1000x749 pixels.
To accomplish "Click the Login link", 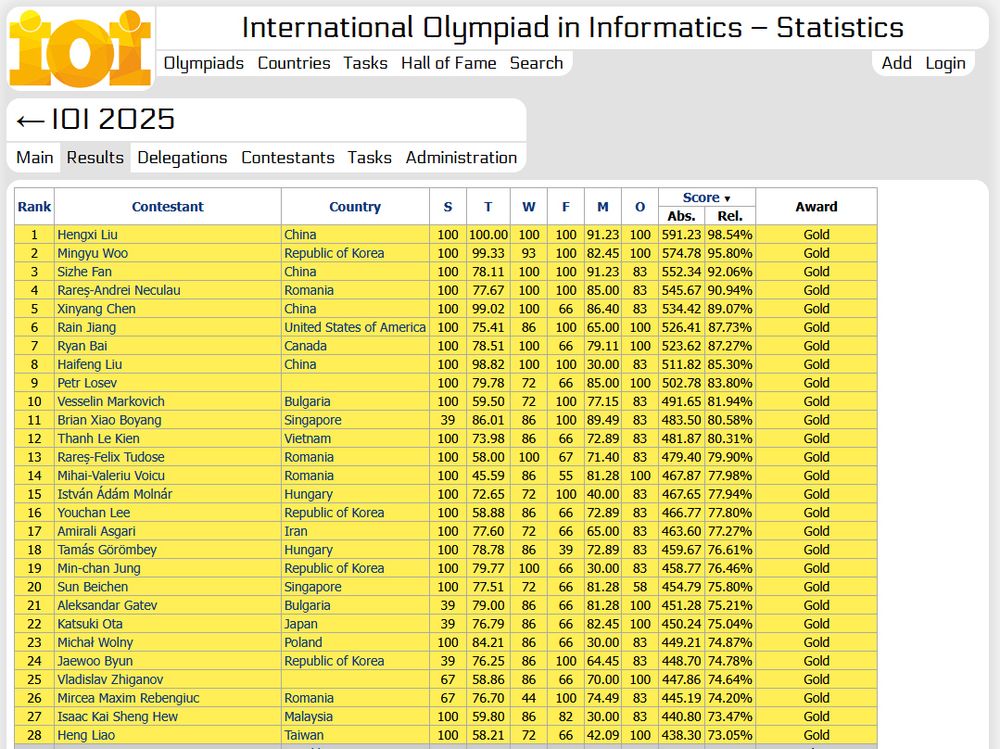I will 945,63.
